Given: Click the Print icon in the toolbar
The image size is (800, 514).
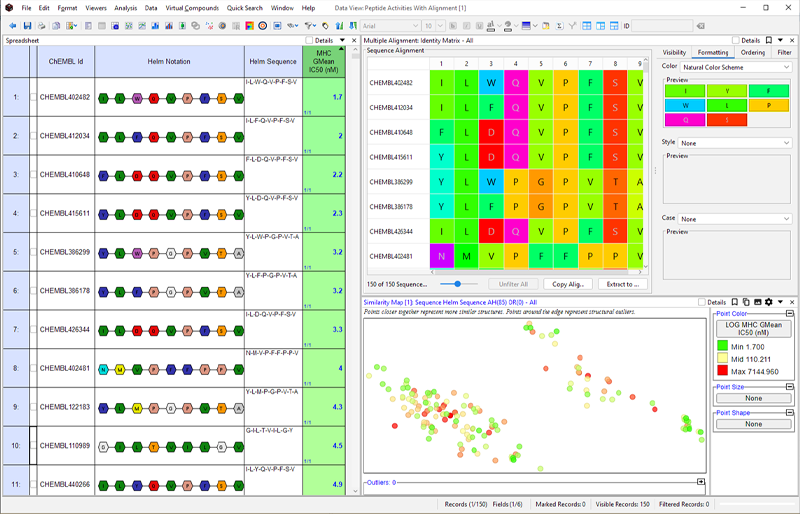Looking at the screenshot, I should point(41,26).
